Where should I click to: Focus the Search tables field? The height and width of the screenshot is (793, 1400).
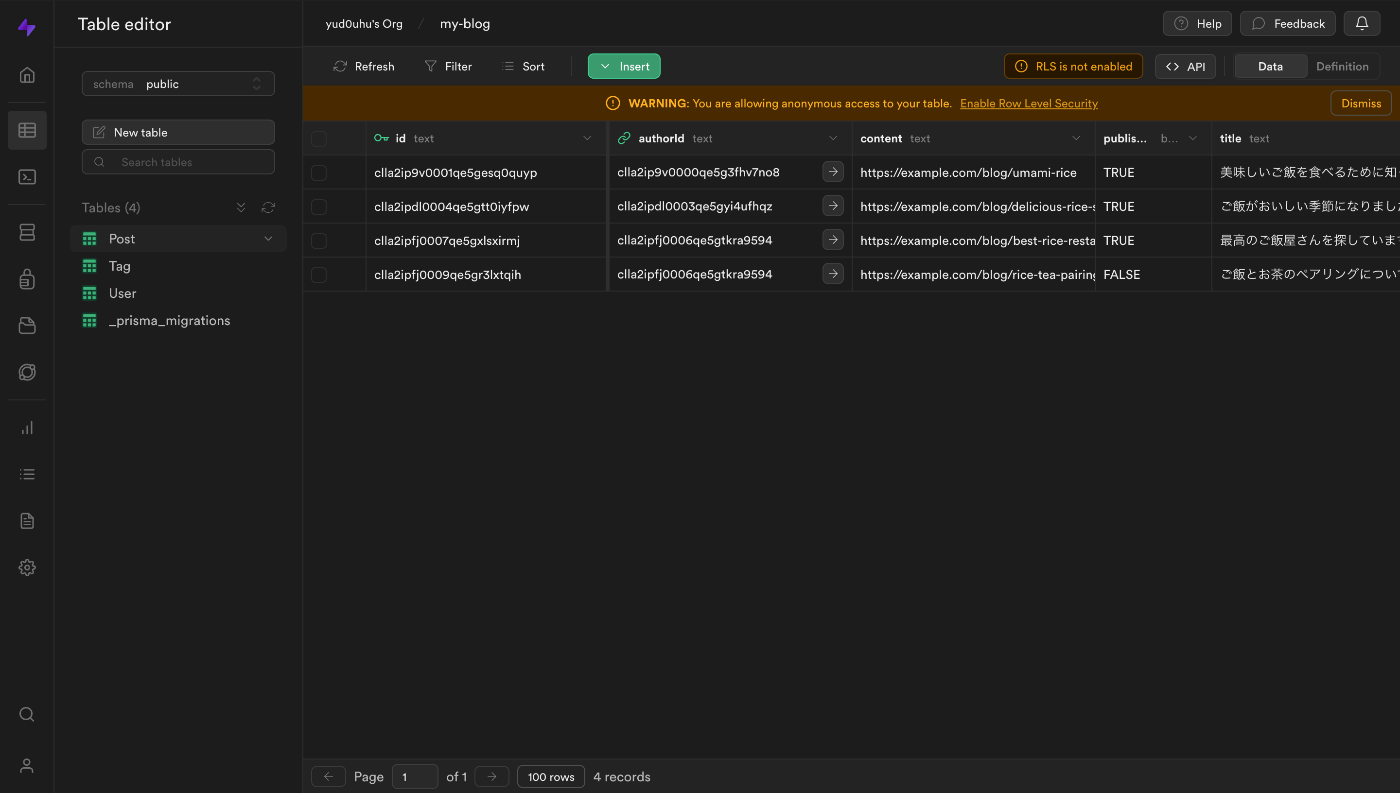pyautogui.click(x=178, y=162)
